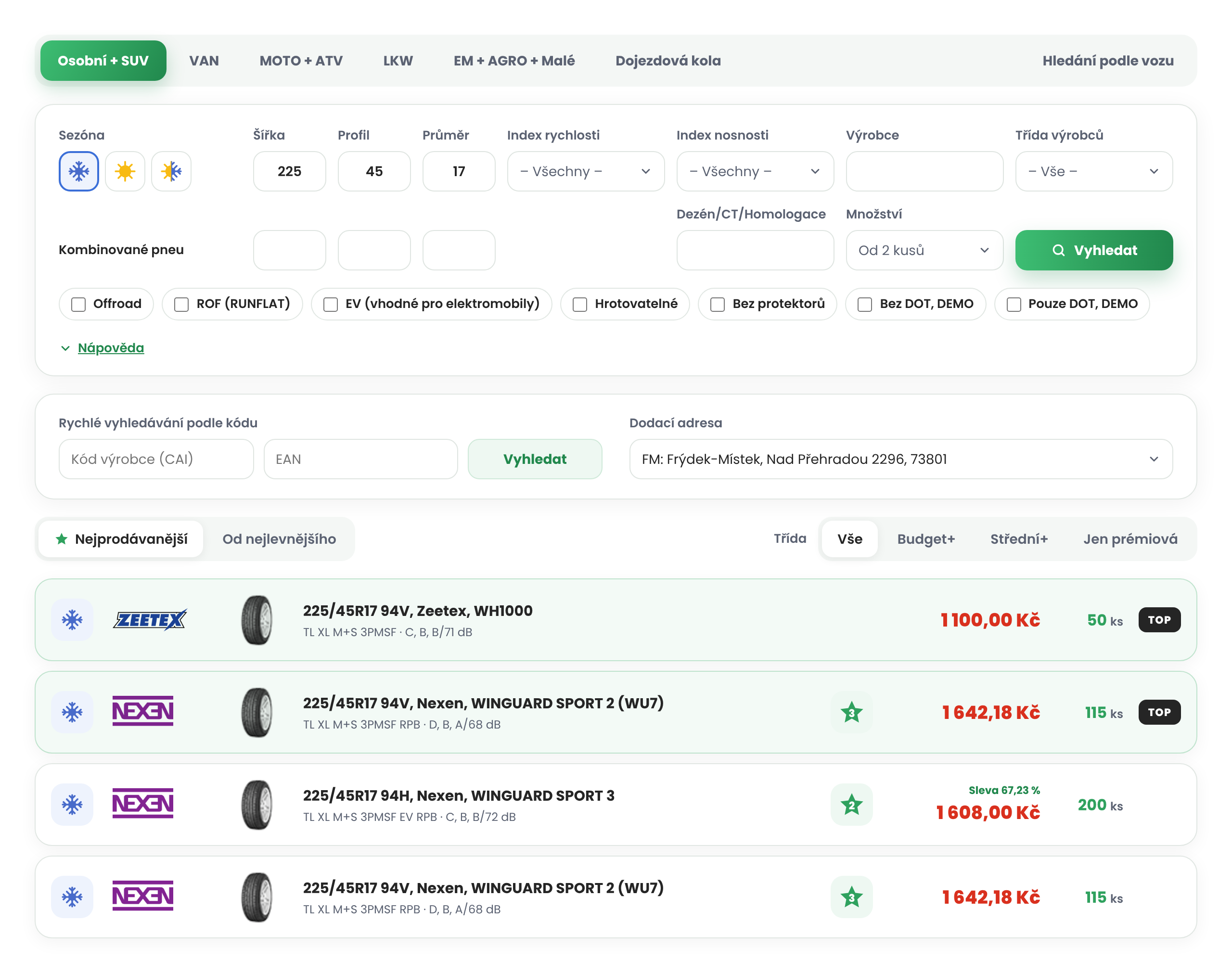Click the magnifier icon in green Vyhledat button
The width and height of the screenshot is (1232, 973).
click(1058, 250)
